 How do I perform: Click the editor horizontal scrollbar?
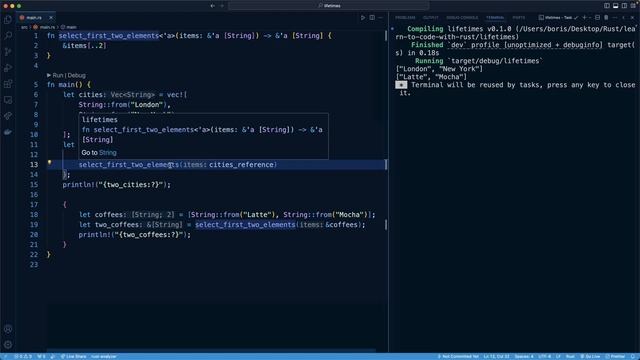pos(211,351)
